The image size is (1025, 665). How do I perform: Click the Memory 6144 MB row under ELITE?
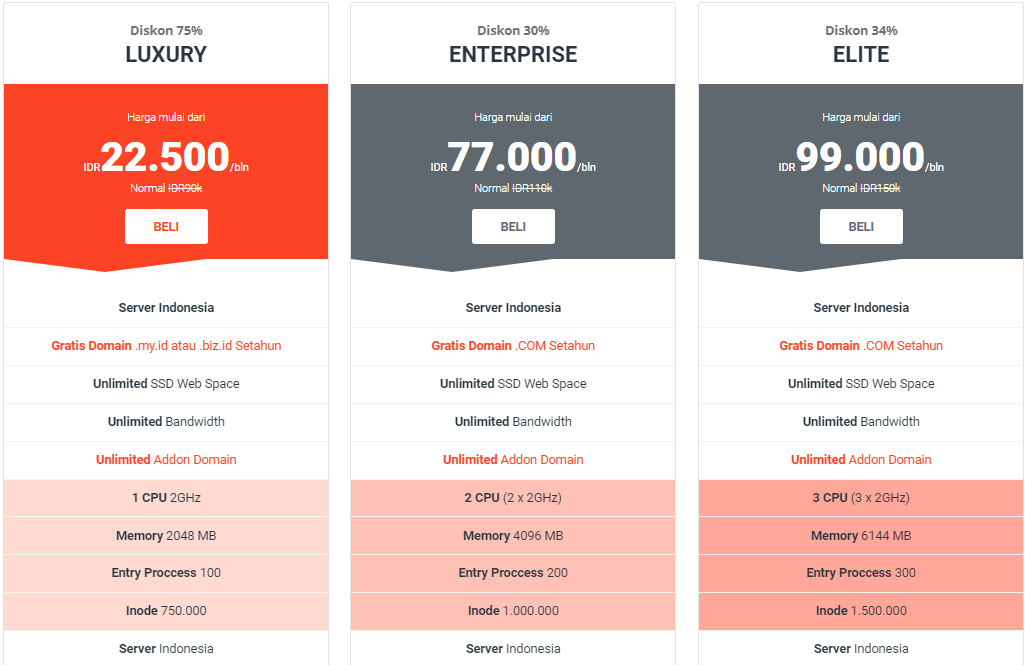[x=861, y=535]
